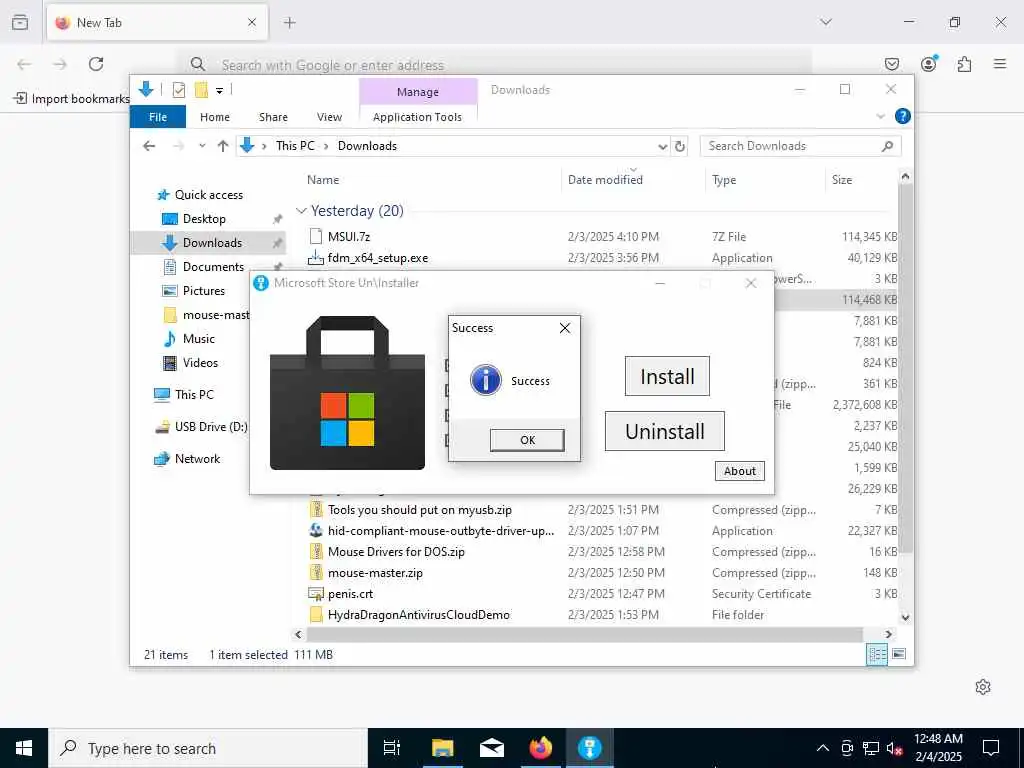The image size is (1024, 768).
Task: Open a new Firefox tab
Action: click(290, 23)
